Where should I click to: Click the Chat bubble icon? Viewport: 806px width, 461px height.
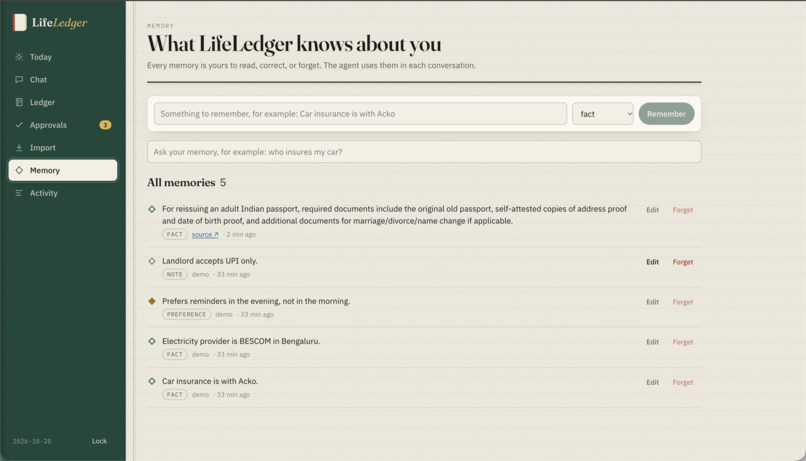tap(19, 80)
